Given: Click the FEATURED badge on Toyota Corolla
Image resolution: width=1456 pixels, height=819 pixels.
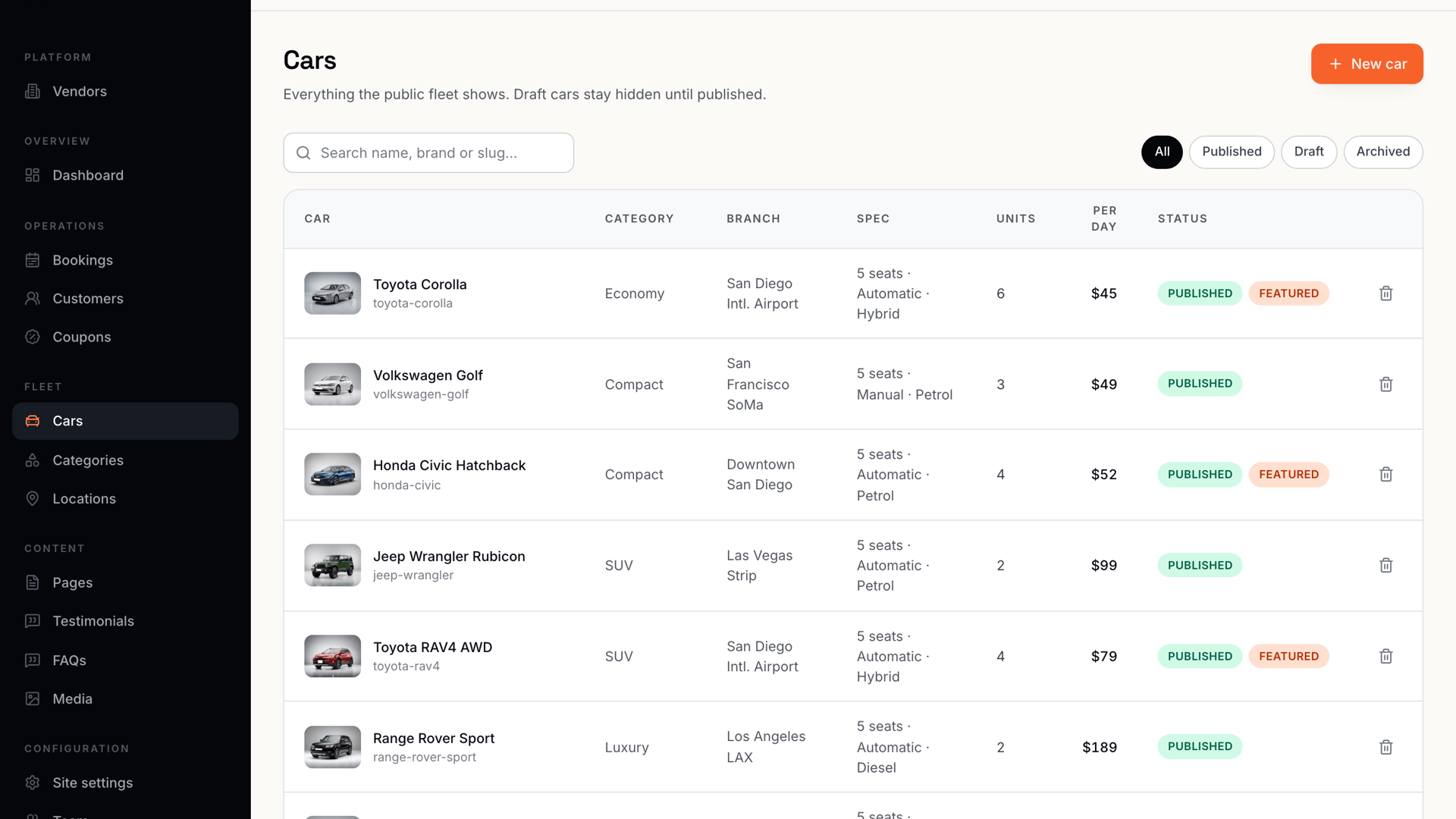Looking at the screenshot, I should point(1288,293).
